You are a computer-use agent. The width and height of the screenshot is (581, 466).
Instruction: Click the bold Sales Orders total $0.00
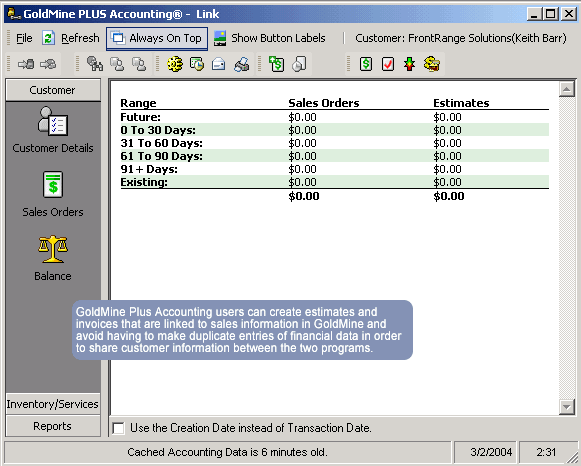[304, 196]
